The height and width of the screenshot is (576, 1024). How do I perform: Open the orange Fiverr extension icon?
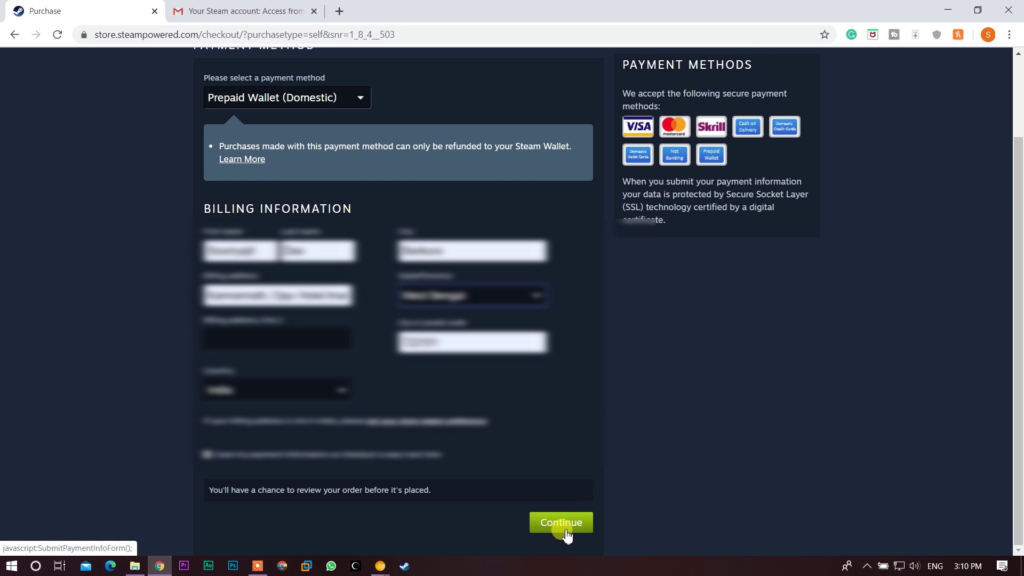(x=958, y=35)
